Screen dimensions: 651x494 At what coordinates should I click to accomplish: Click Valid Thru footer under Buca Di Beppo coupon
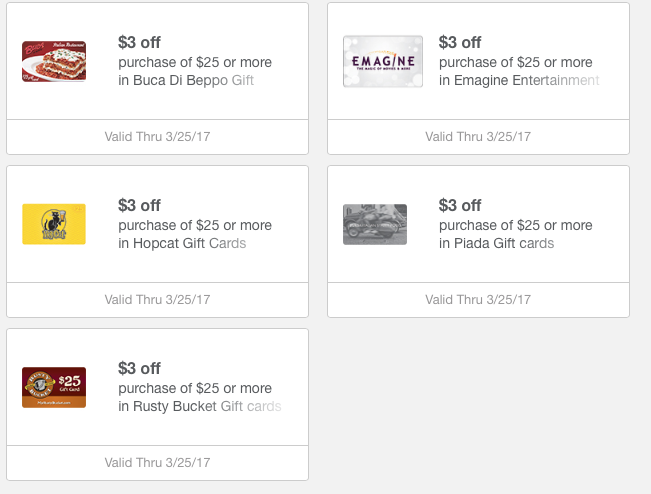click(157, 136)
